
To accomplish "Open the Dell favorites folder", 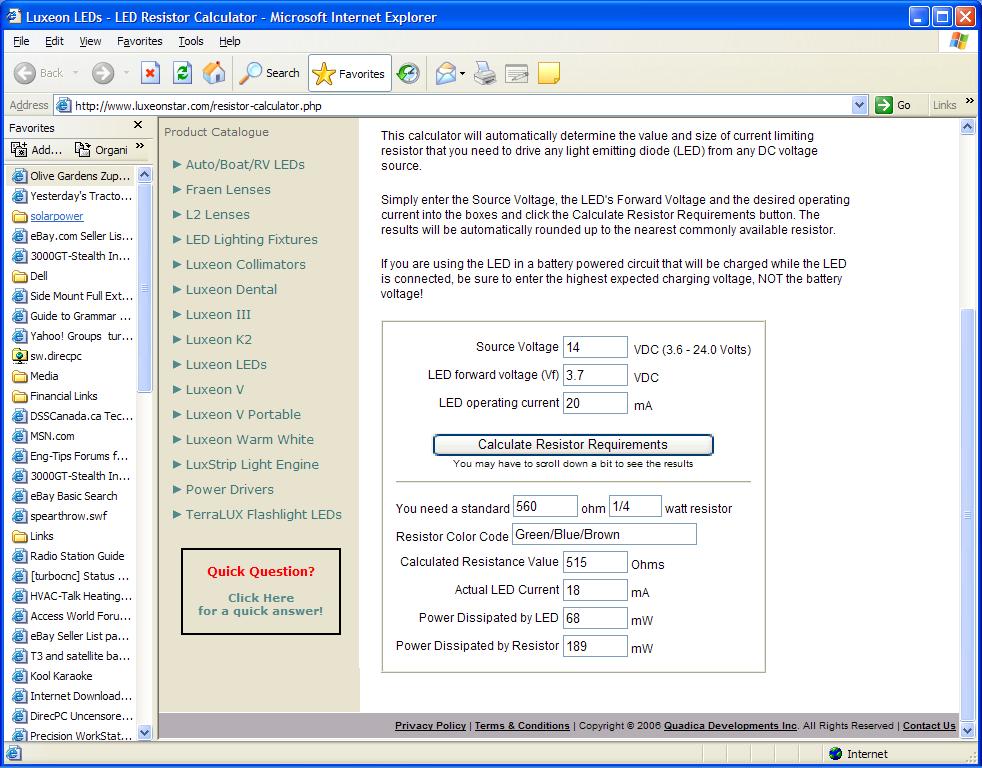I will click(30, 276).
